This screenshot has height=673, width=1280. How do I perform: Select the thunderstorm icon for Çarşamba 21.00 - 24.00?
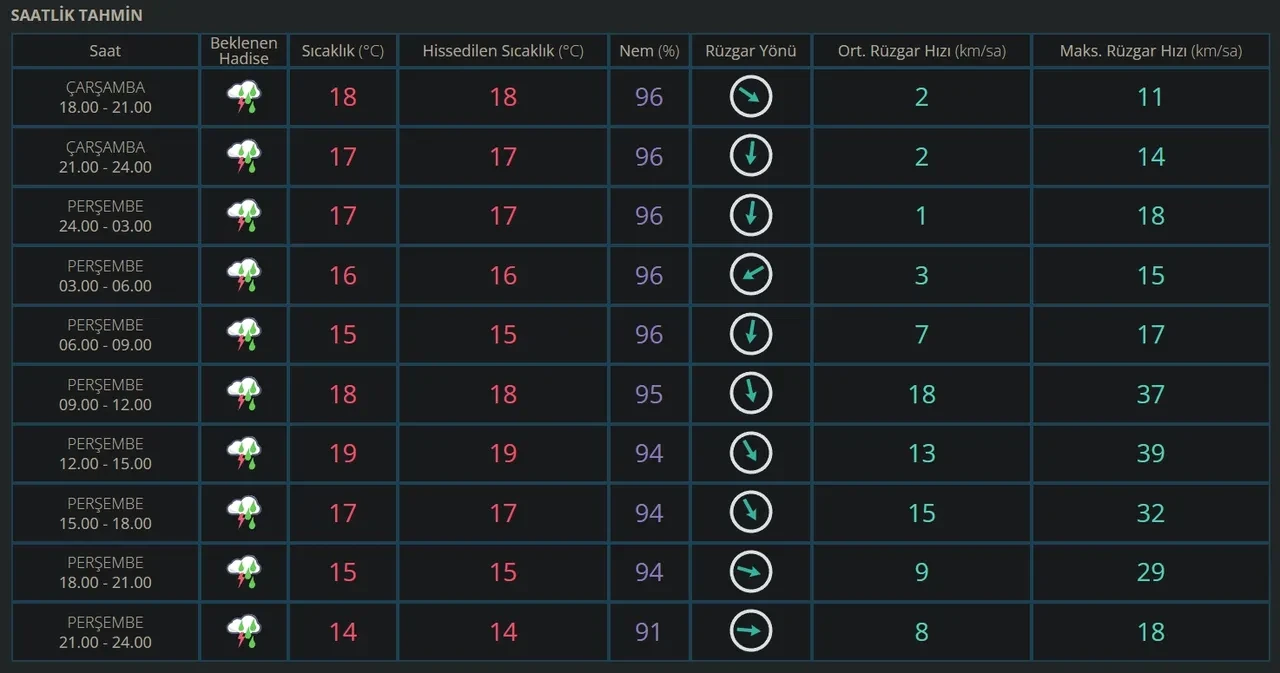pos(244,156)
